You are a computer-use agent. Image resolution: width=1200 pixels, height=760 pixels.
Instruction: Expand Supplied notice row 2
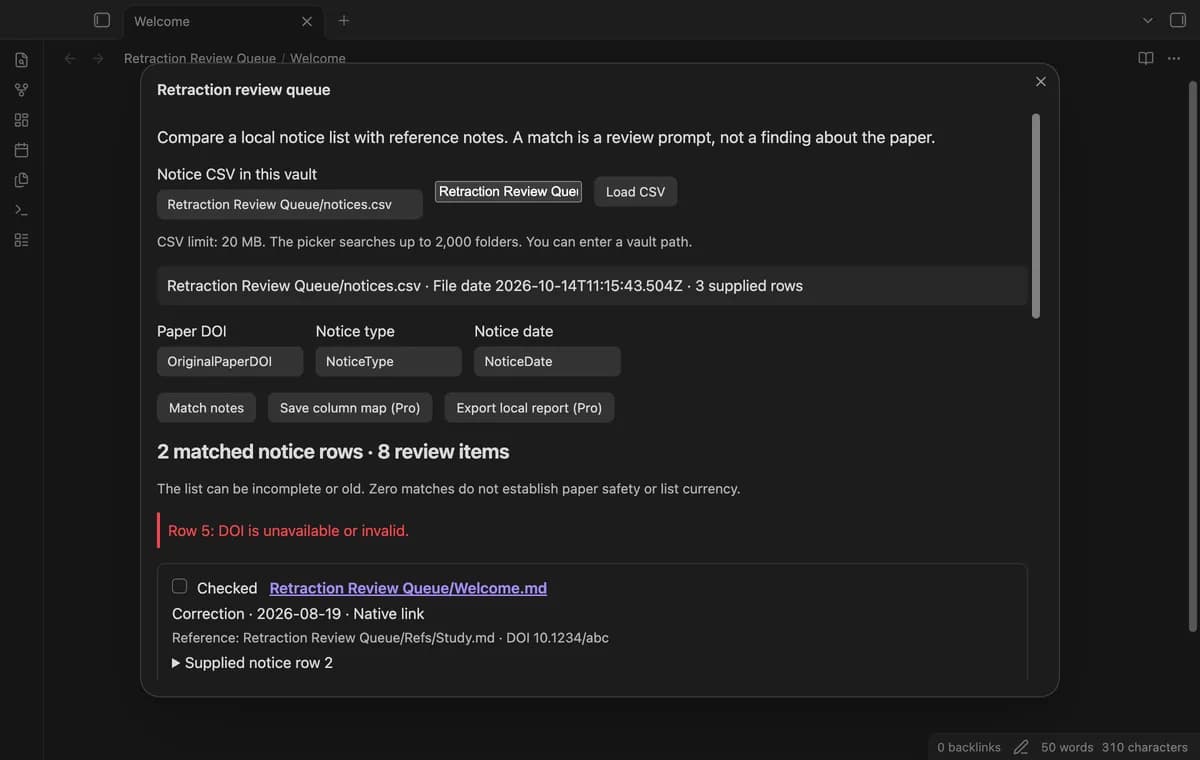click(x=253, y=662)
